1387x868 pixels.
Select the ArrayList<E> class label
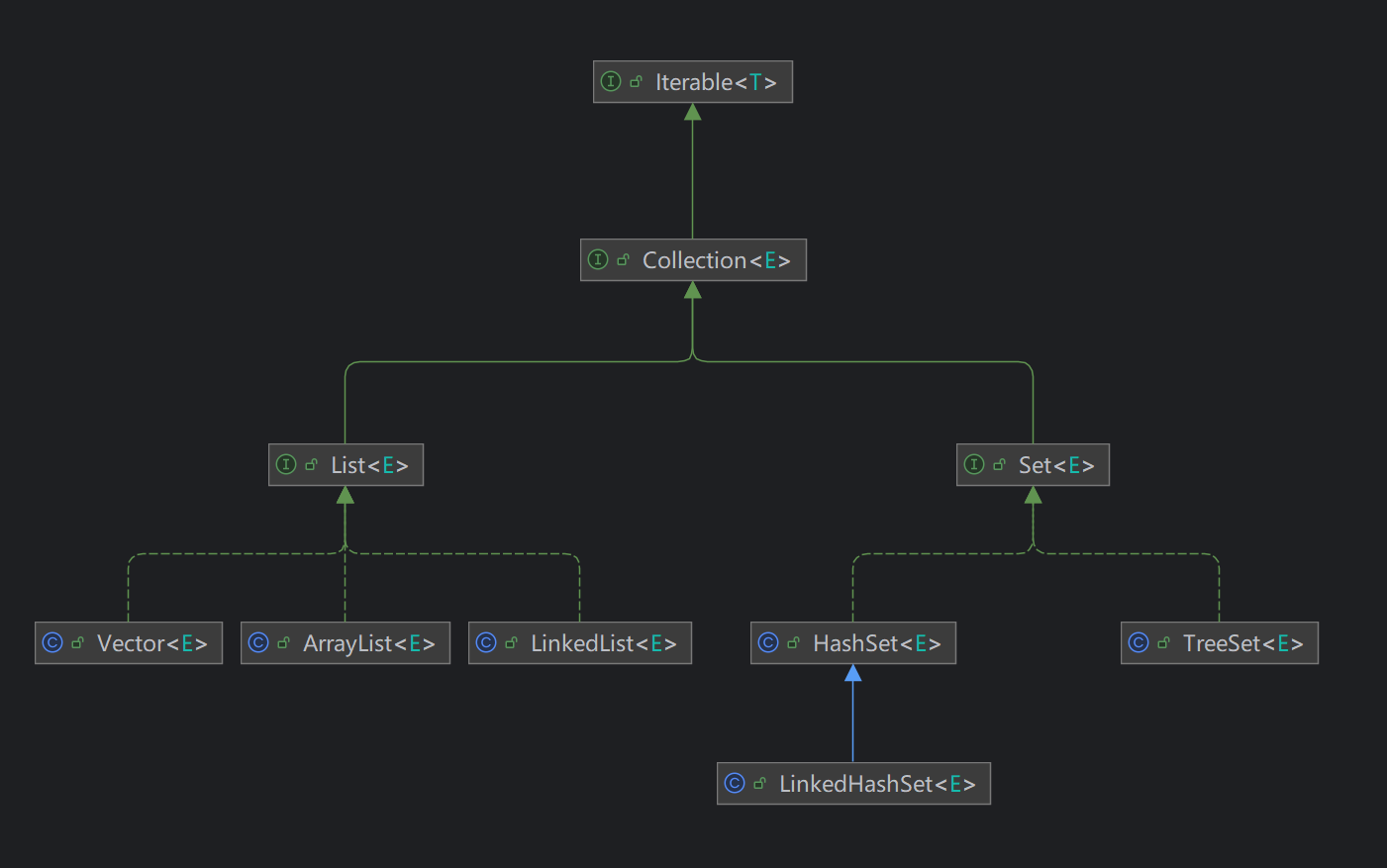368,643
